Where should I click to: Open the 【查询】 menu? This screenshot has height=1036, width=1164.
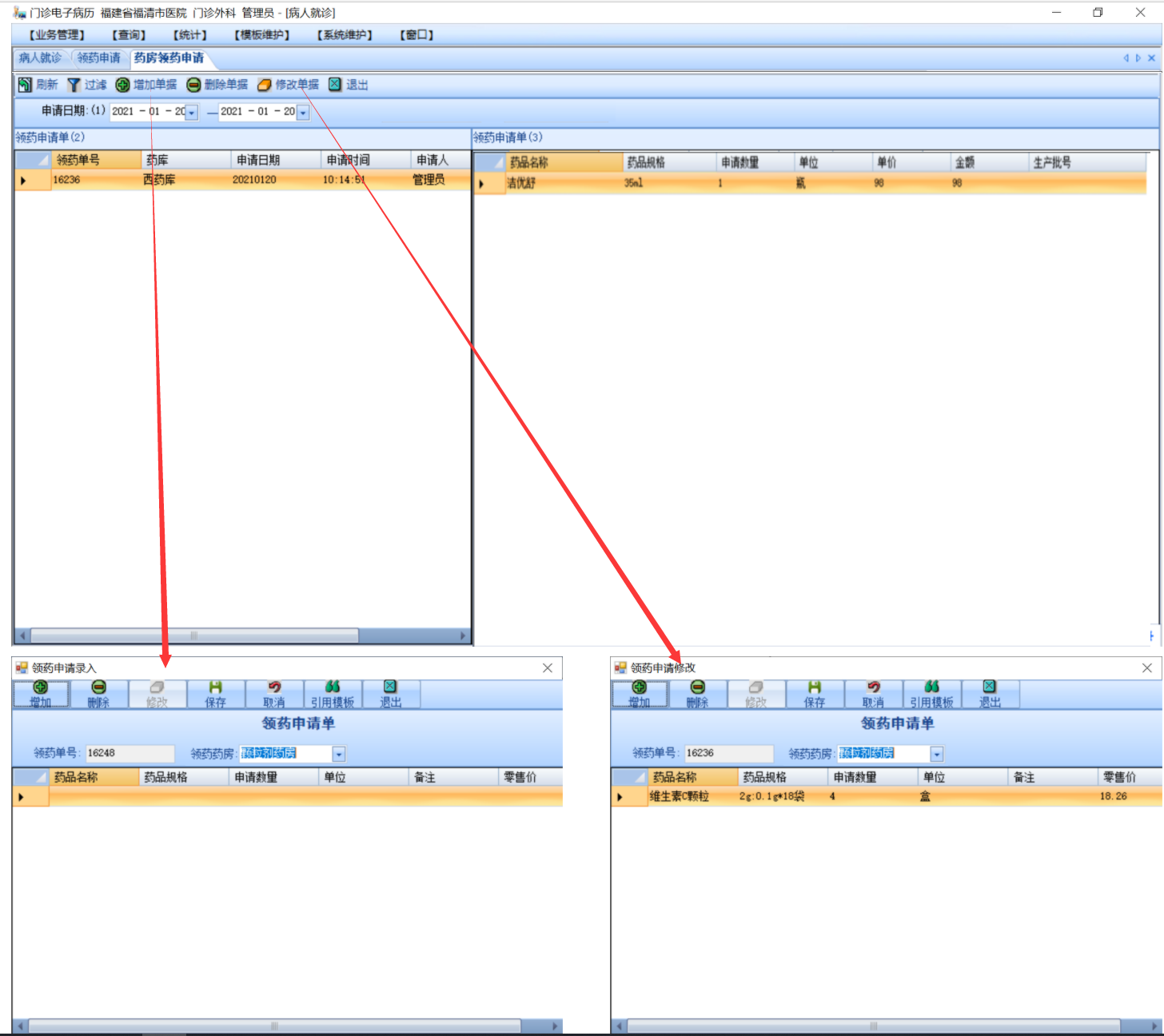(130, 35)
